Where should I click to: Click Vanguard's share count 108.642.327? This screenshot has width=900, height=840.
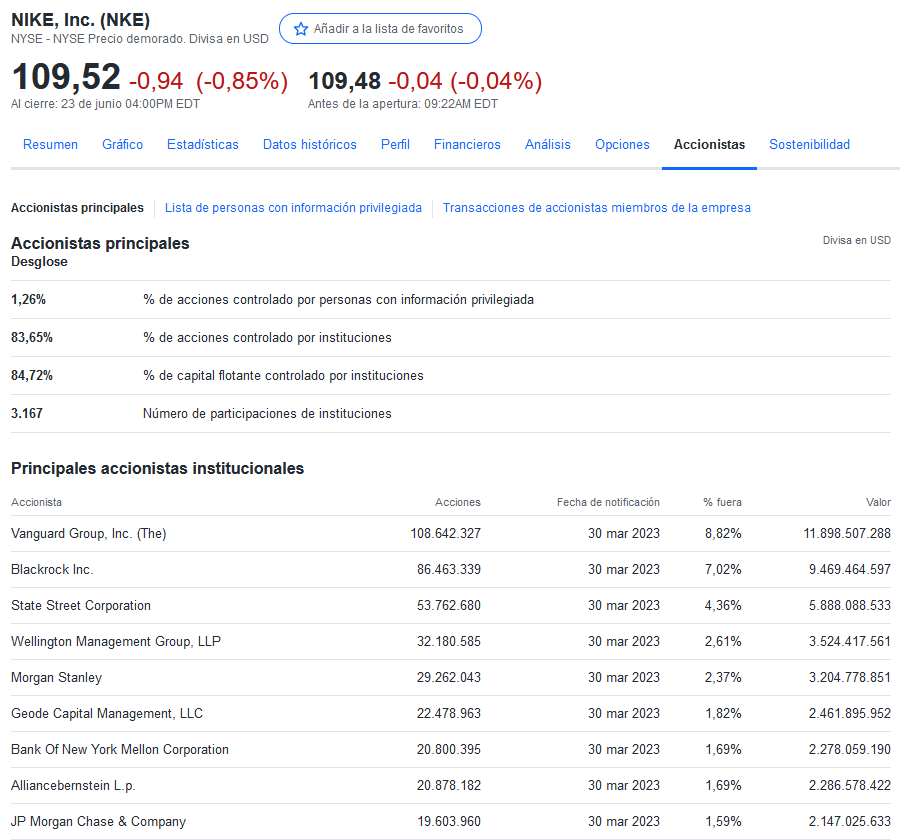point(445,534)
